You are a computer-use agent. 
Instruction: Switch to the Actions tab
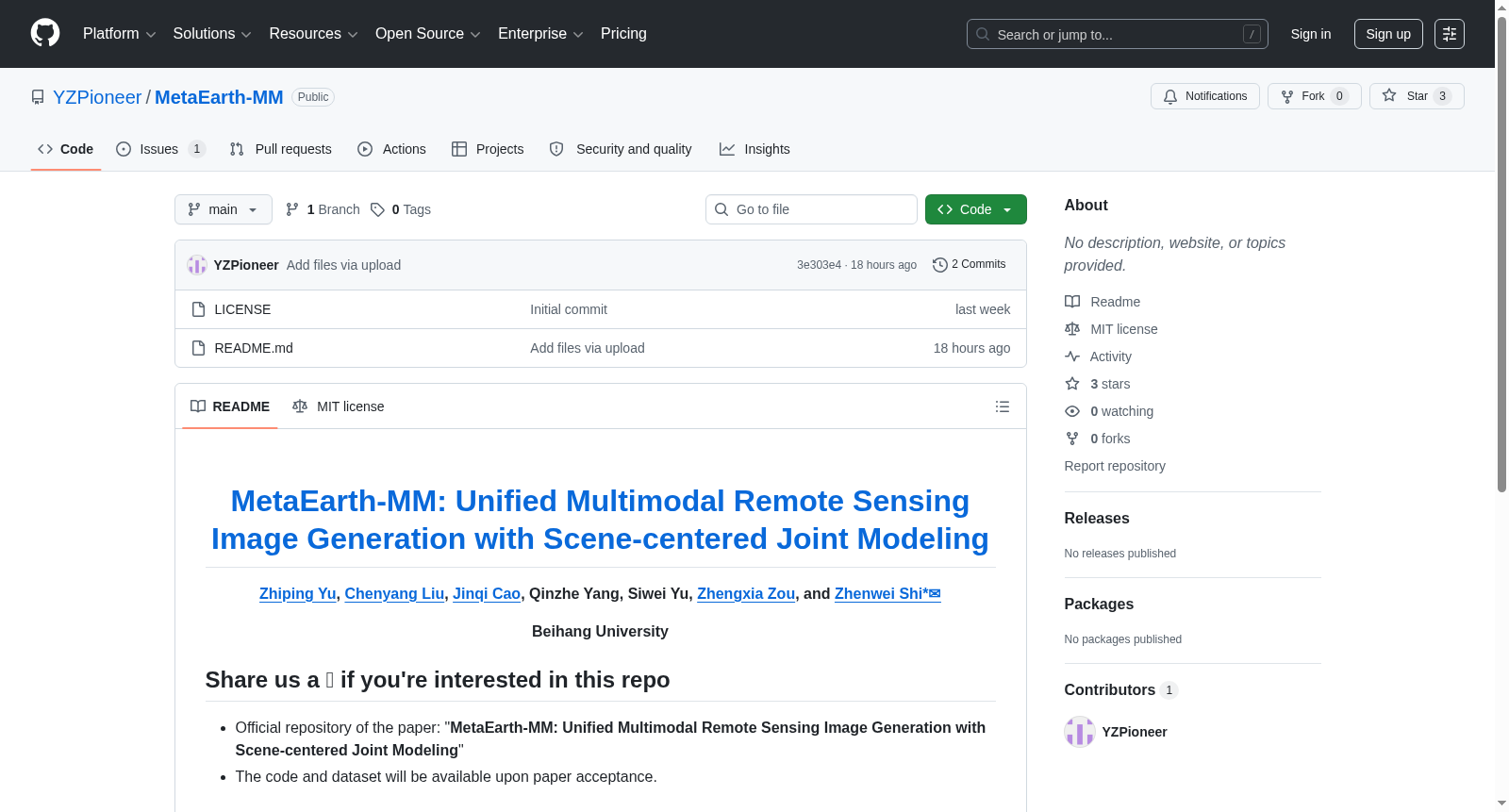coord(392,149)
